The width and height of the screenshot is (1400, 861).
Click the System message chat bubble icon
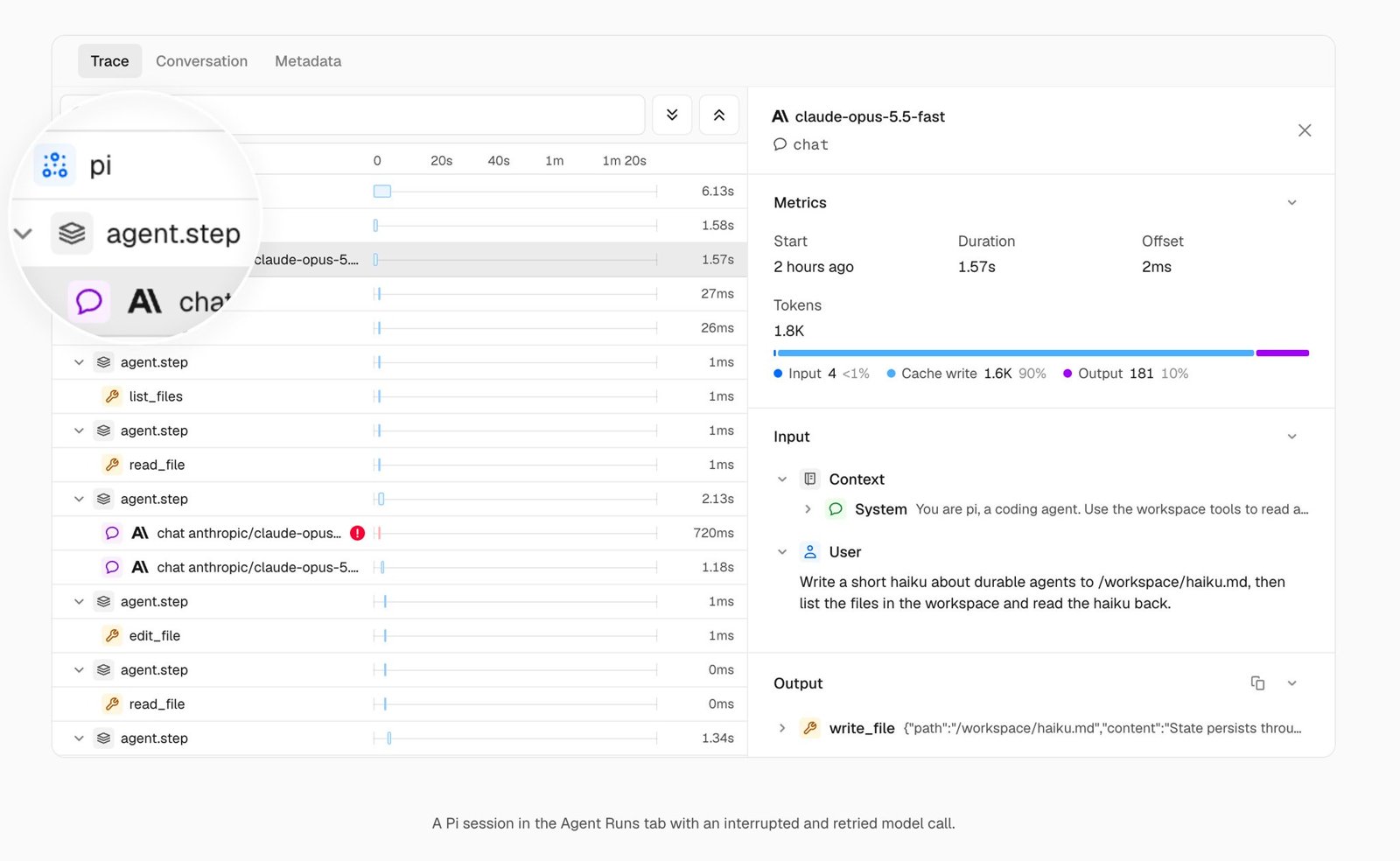tap(836, 509)
